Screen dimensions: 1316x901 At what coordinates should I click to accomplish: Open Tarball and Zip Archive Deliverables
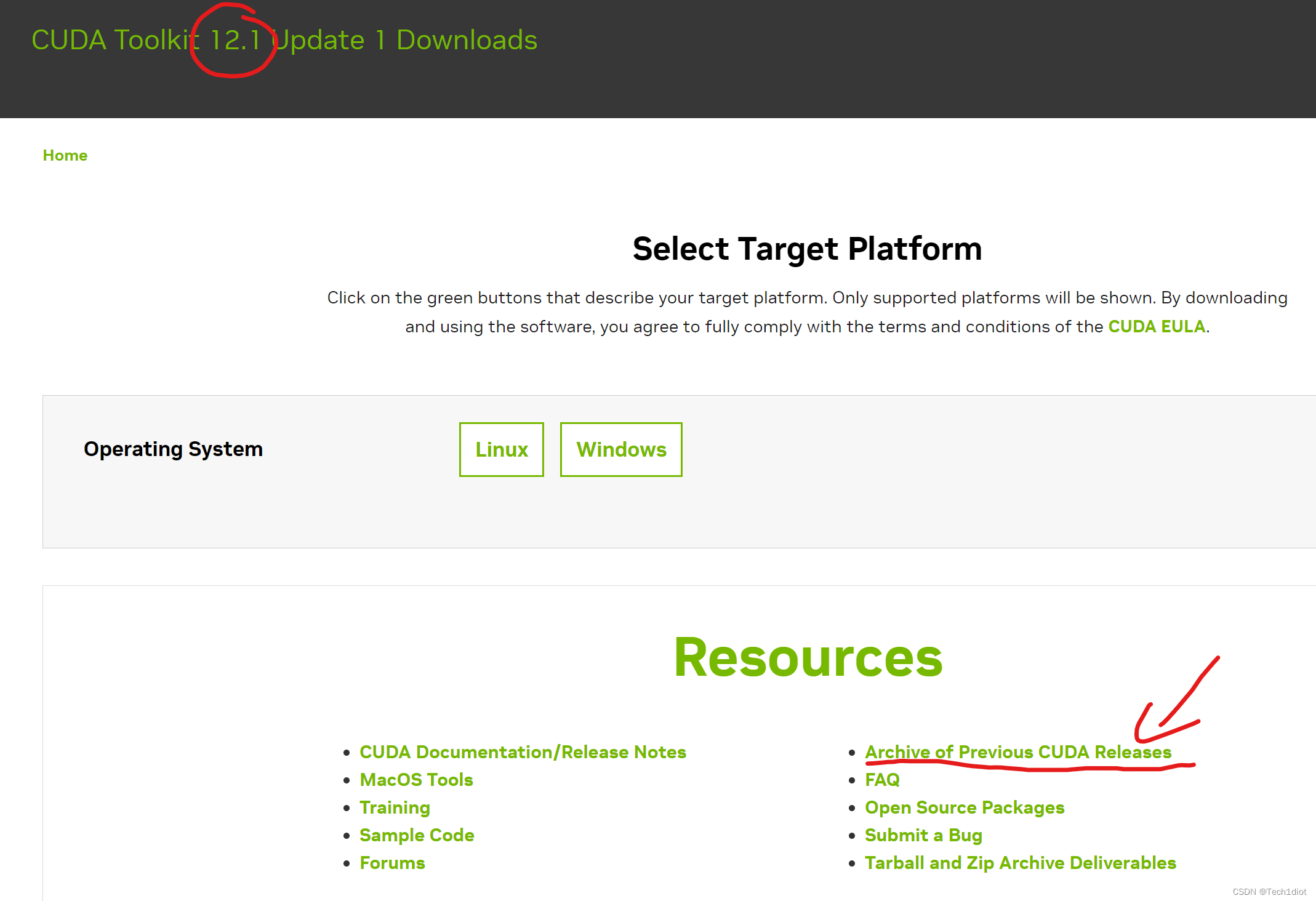tap(1021, 863)
